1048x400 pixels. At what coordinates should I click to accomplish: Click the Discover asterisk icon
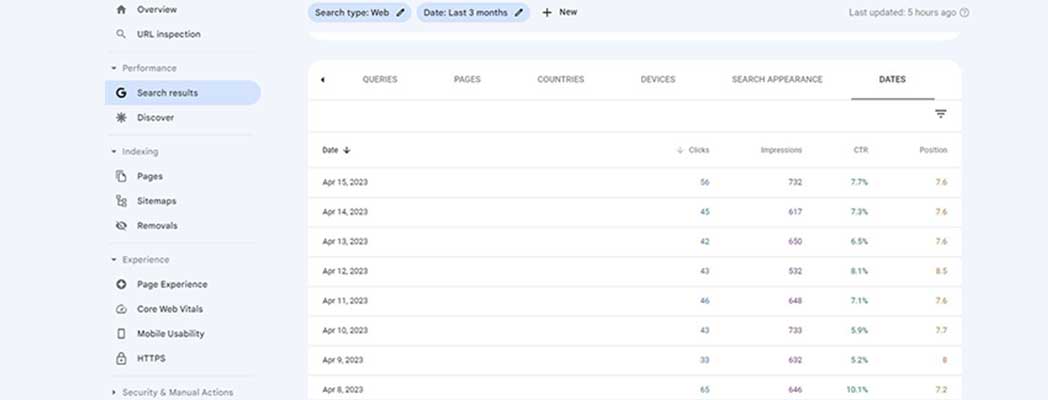[121, 117]
